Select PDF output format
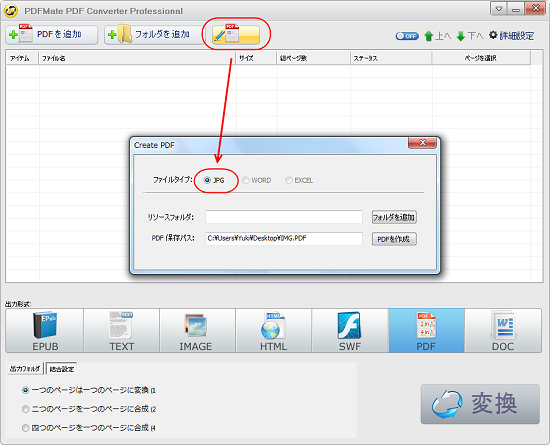The height and width of the screenshot is (445, 550). tap(427, 331)
